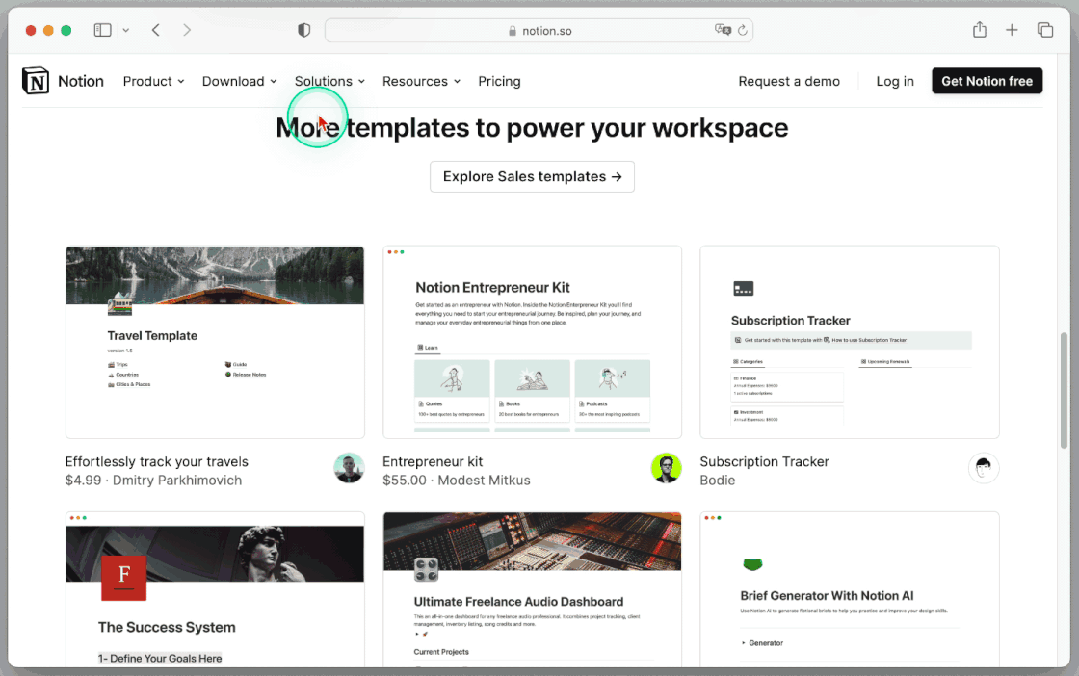Open a new browser tab
The width and height of the screenshot is (1079, 676).
[x=1012, y=30]
